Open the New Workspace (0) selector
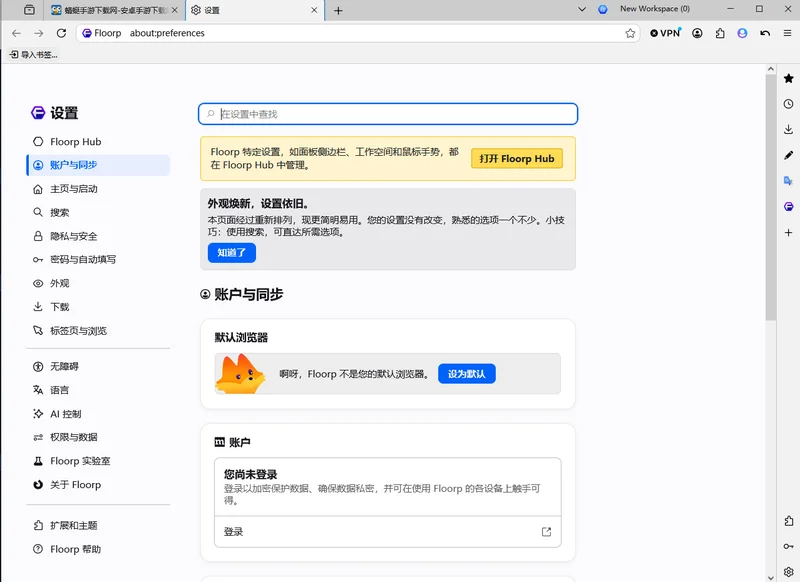Screen dimensions: 800x582 [655, 9]
